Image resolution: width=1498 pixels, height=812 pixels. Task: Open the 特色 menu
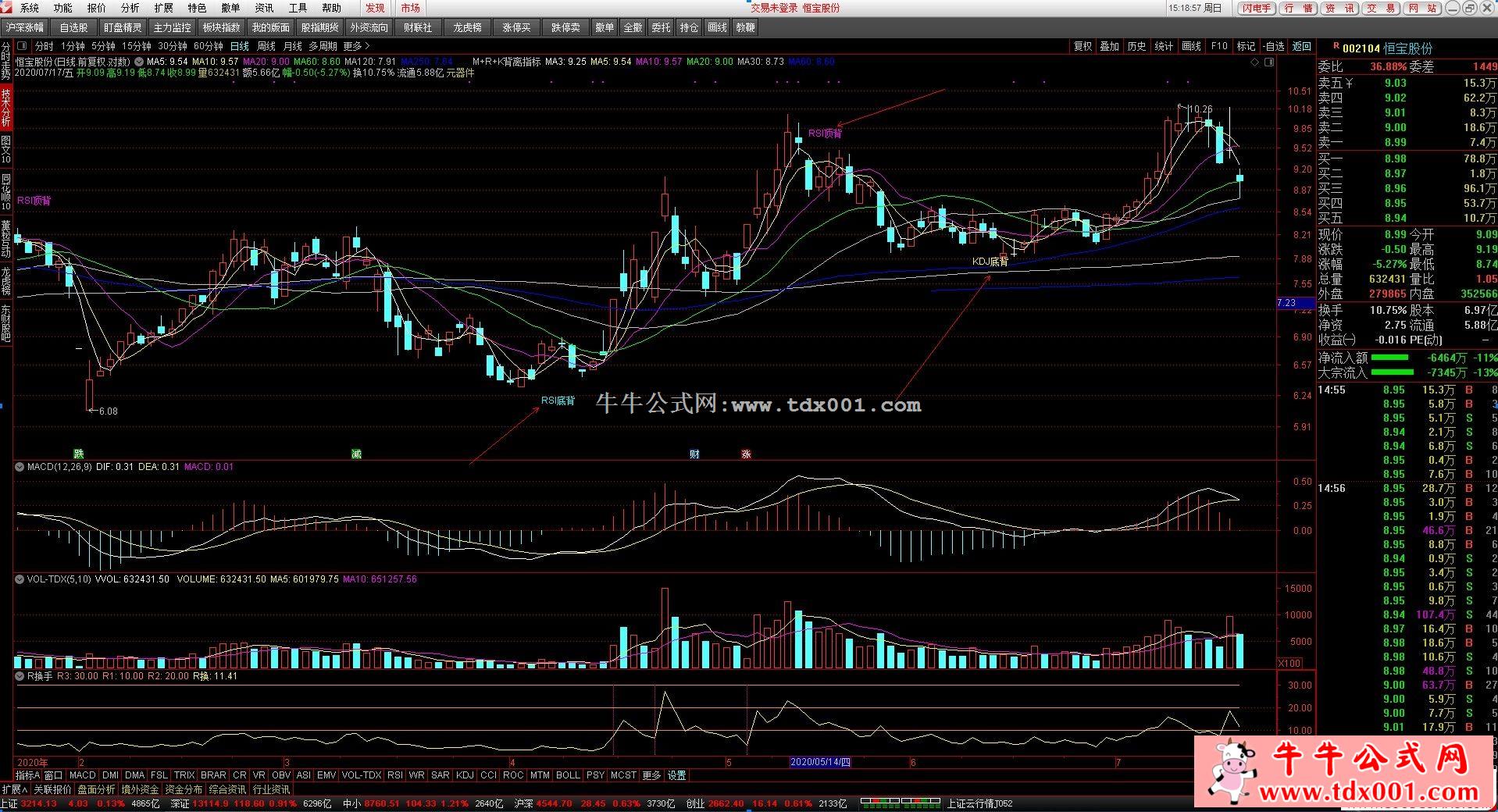click(x=197, y=8)
